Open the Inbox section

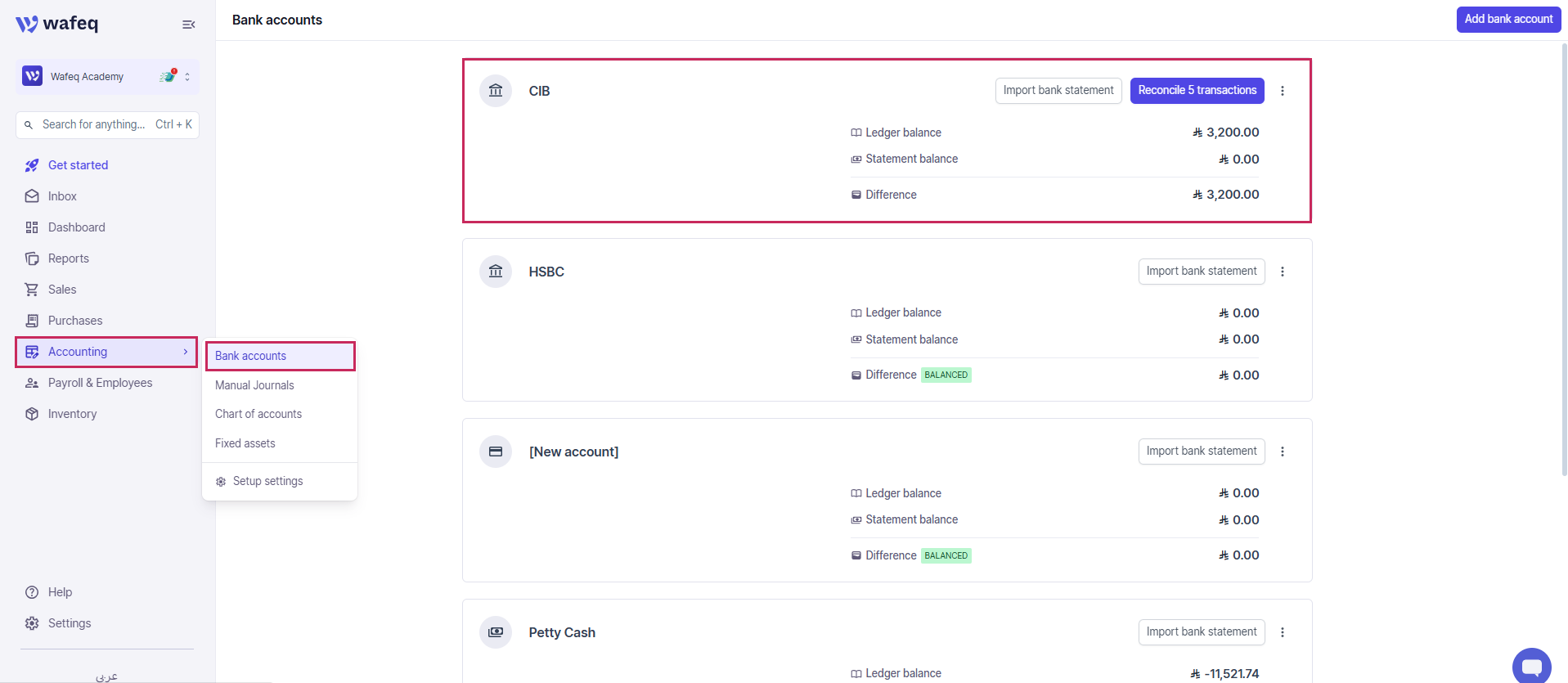(62, 196)
